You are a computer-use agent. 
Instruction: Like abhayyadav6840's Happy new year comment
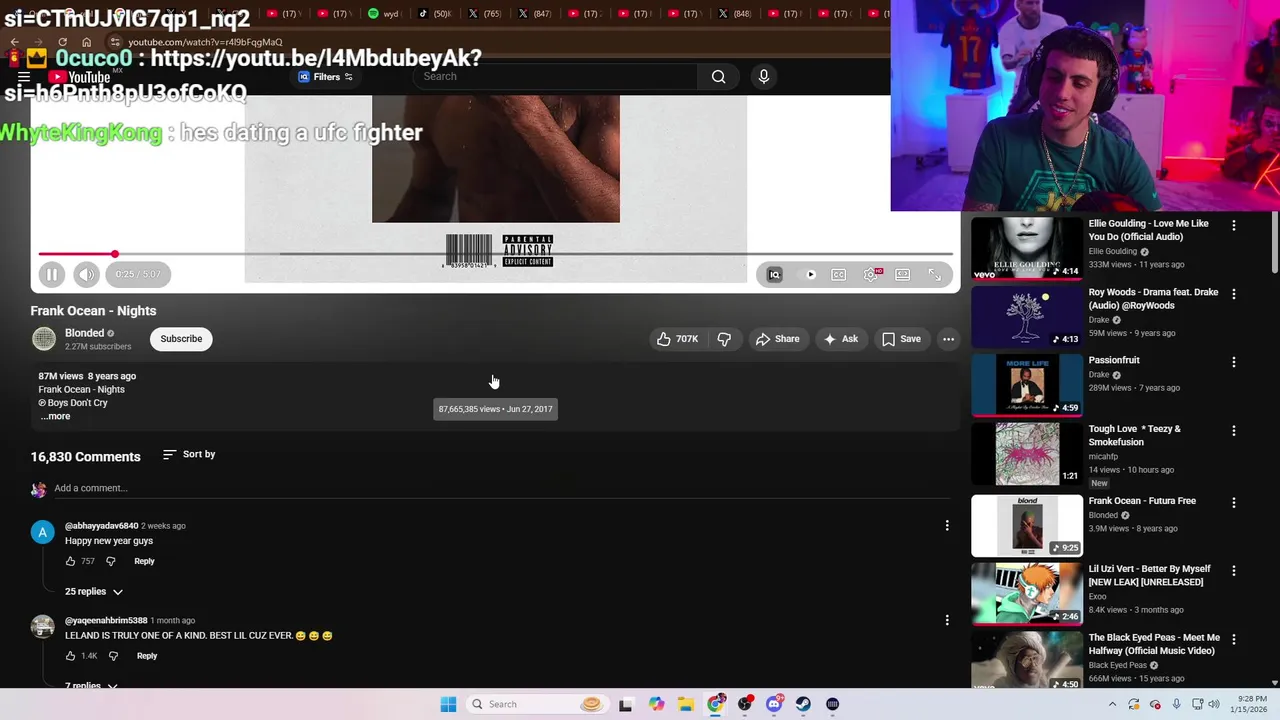click(71, 561)
